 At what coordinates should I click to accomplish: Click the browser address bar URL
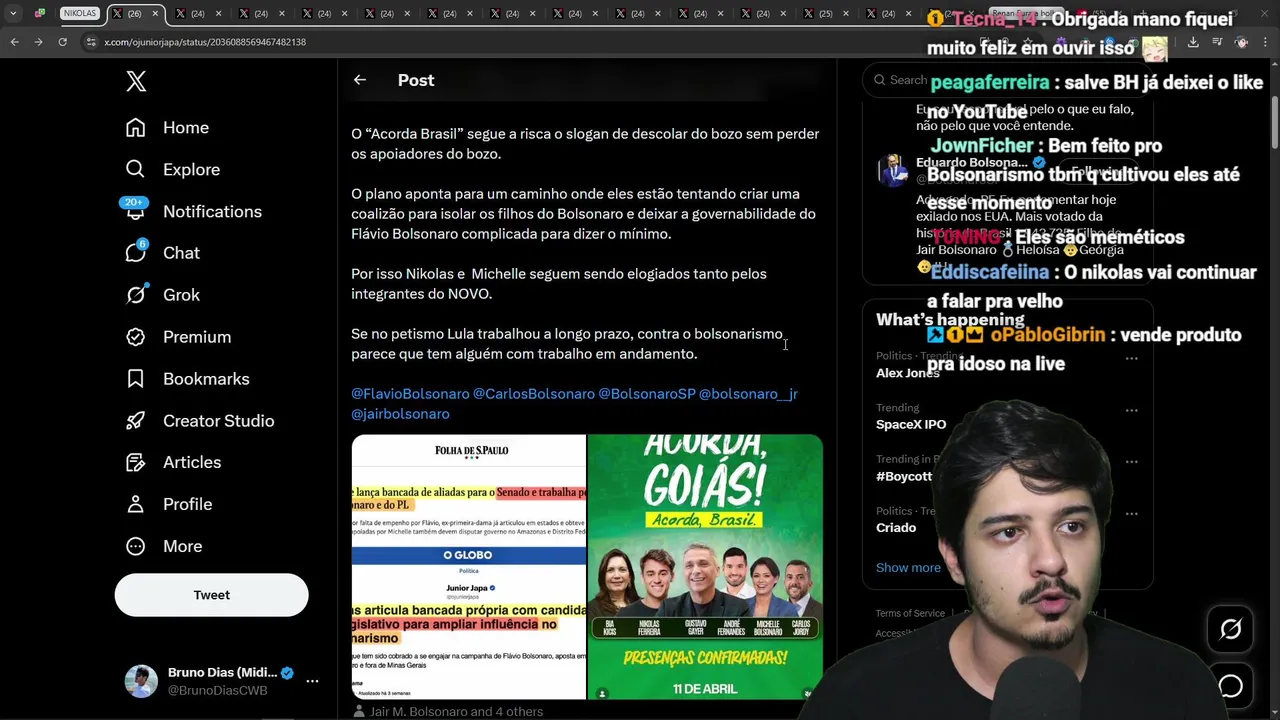pos(205,42)
